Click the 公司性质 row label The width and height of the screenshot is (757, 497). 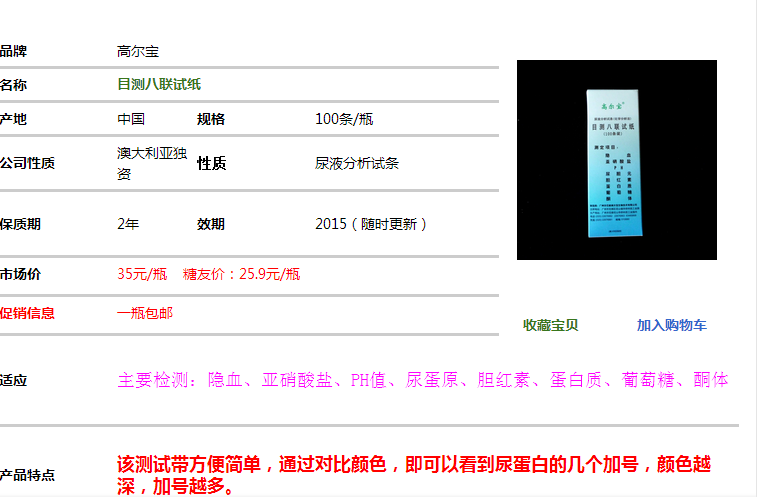click(x=27, y=163)
